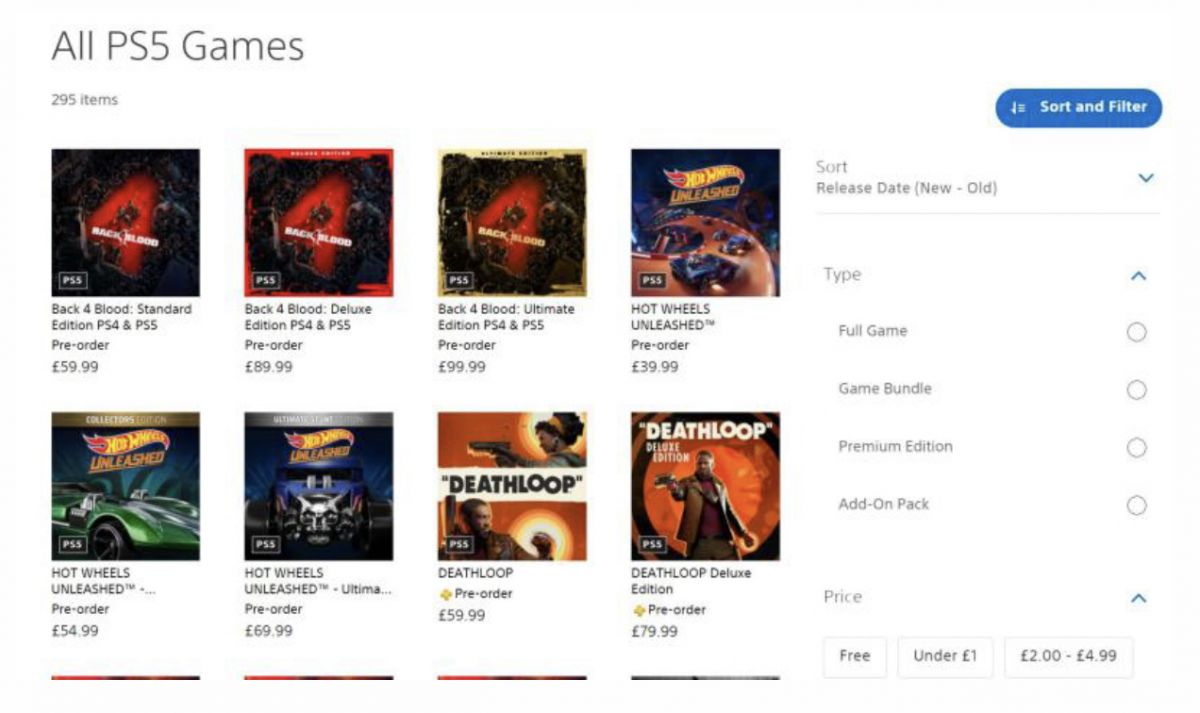The height and width of the screenshot is (713, 1200).
Task: Open the DEATHLOOP £59.99 cover image
Action: point(512,486)
